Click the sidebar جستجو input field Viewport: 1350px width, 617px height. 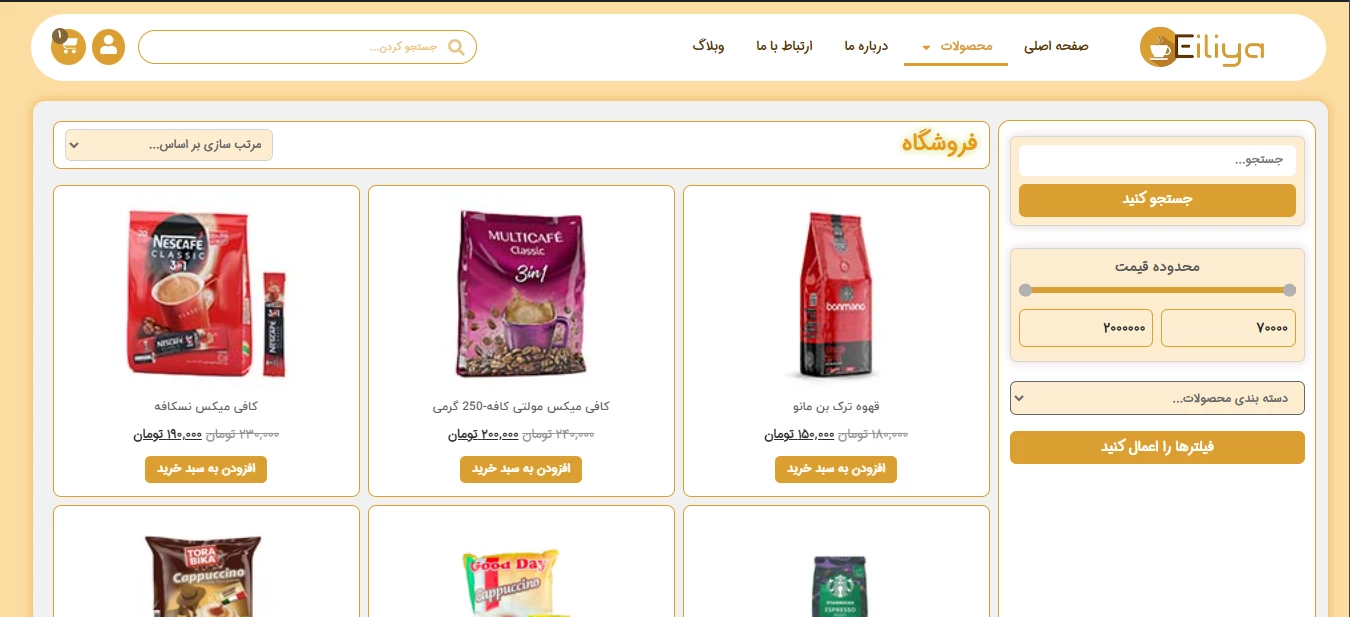tap(1157, 160)
